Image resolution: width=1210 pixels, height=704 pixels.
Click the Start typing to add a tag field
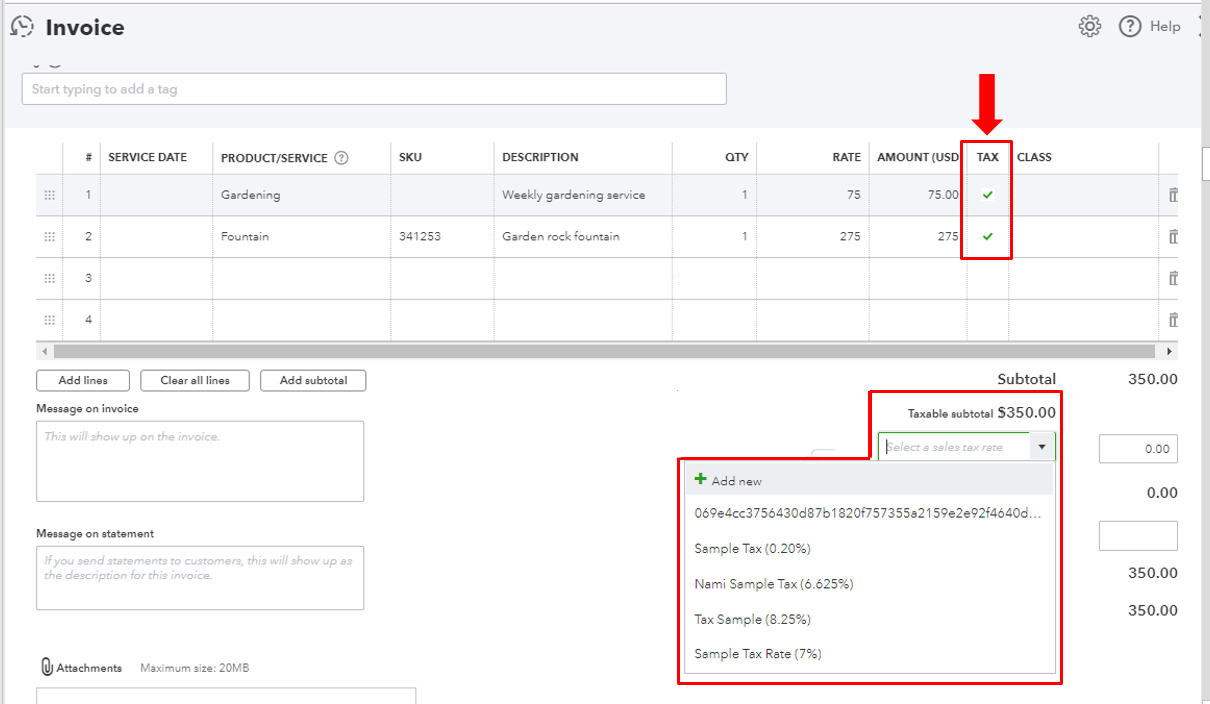[373, 89]
